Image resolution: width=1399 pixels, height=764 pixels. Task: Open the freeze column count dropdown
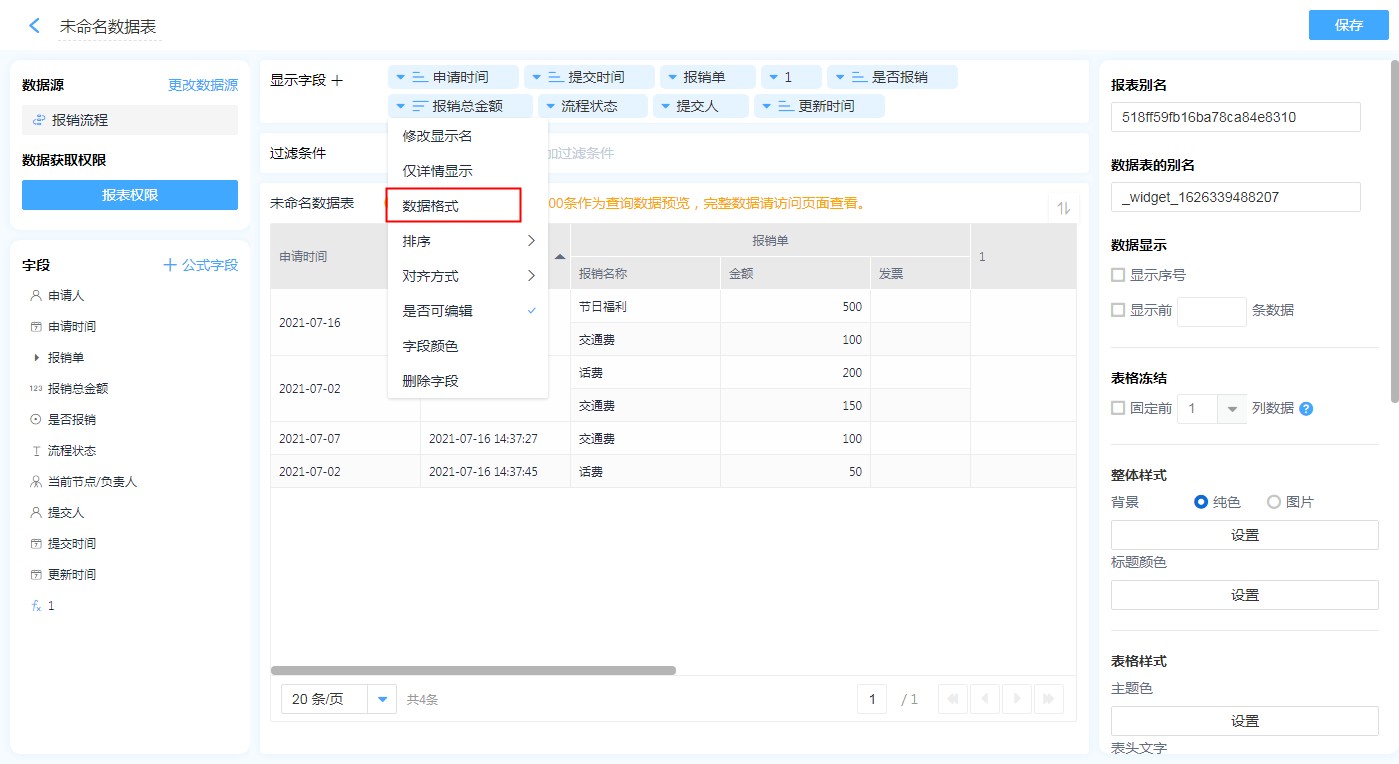tap(1231, 409)
